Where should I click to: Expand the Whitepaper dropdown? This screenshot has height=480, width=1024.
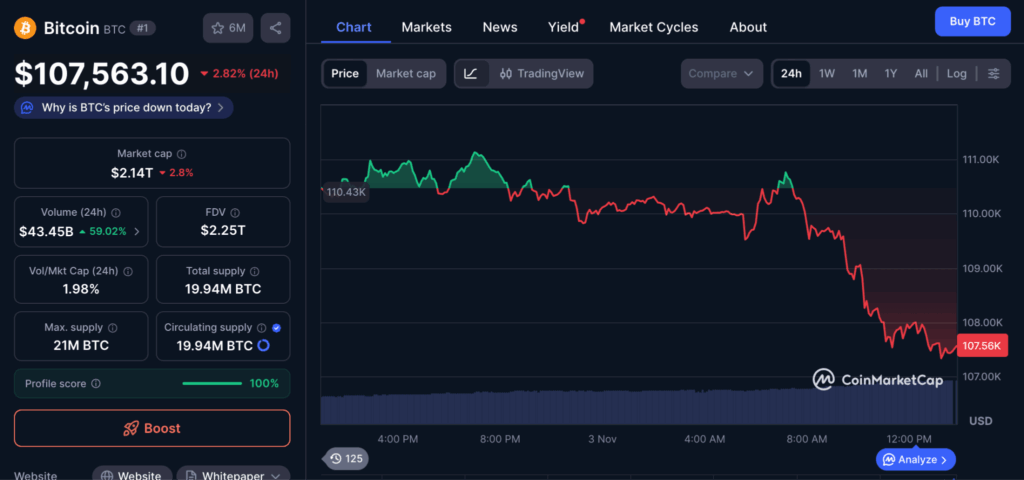pyautogui.click(x=234, y=476)
